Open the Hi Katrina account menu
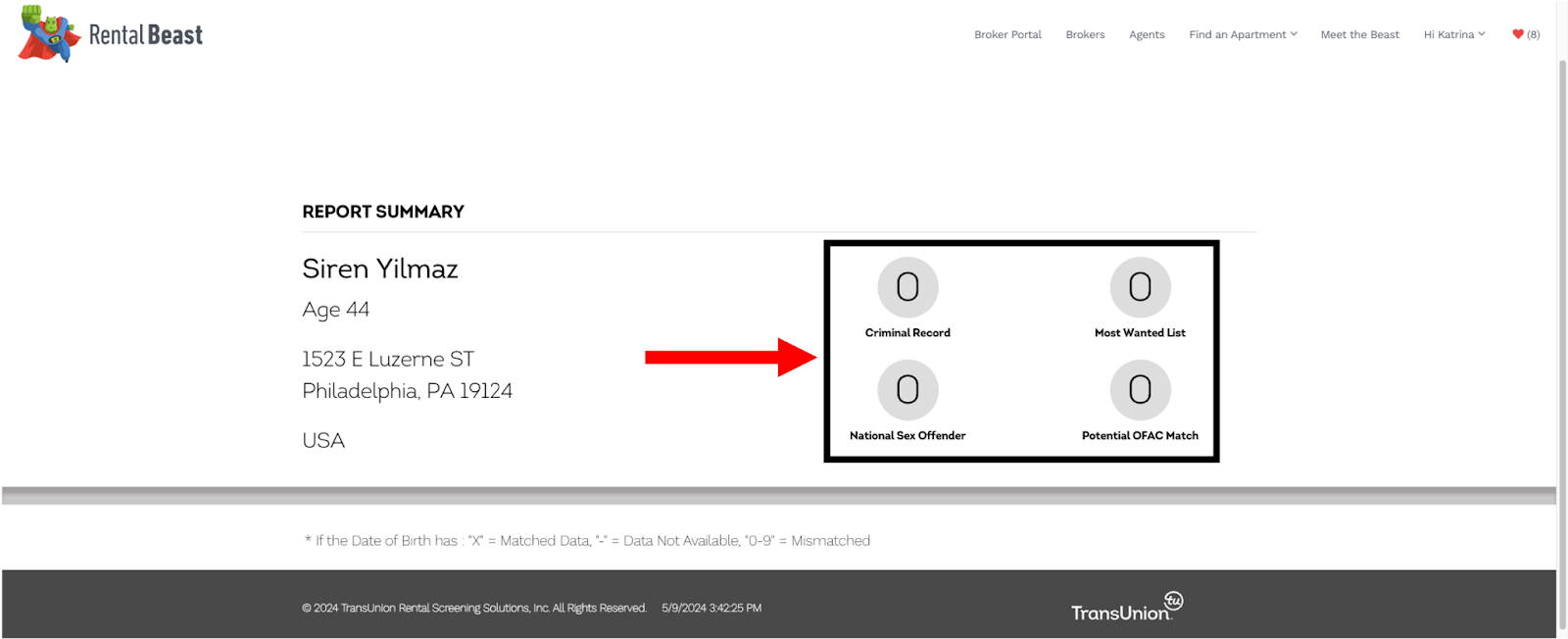Screen dimensions: 1568x639 (1453, 34)
